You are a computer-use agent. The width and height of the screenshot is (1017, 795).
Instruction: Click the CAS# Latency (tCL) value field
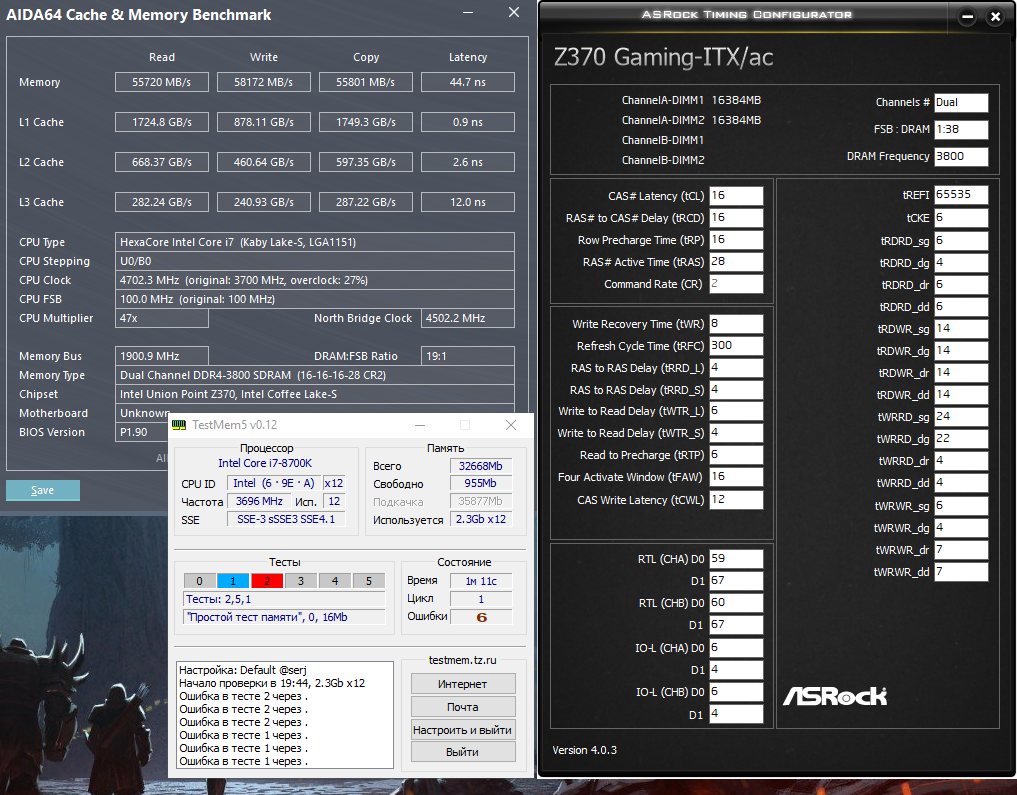[736, 196]
